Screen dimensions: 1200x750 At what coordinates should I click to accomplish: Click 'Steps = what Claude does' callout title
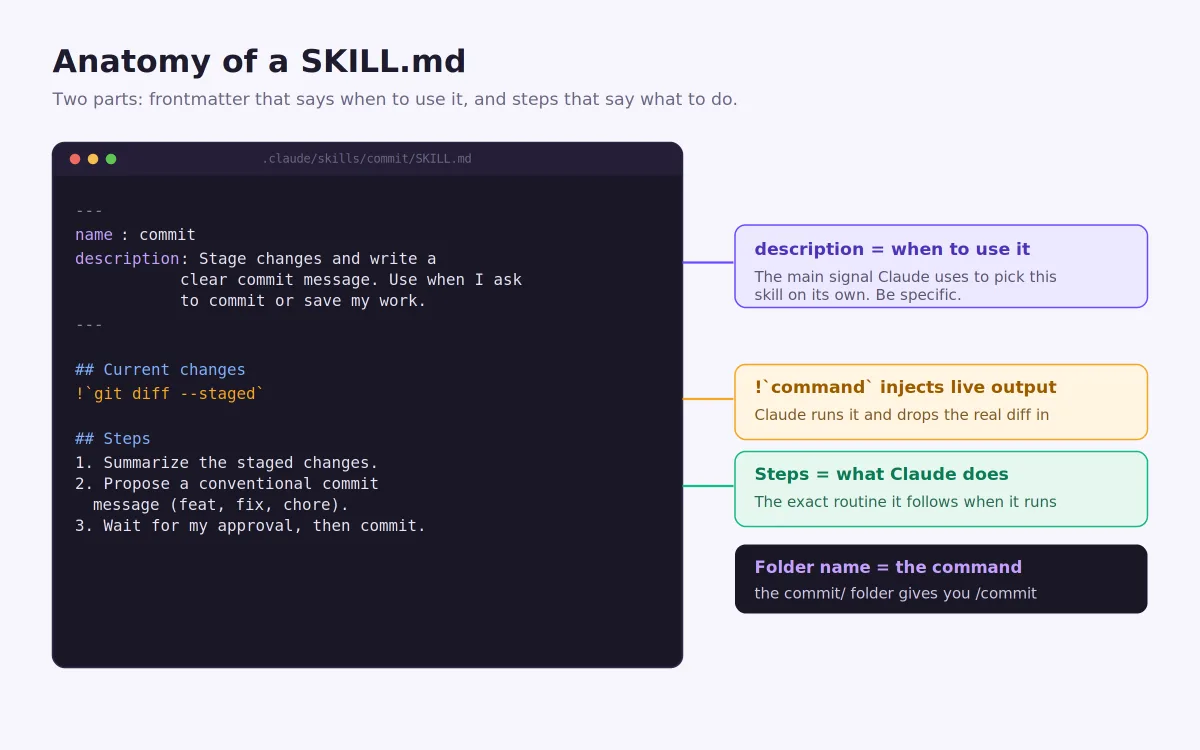[882, 475]
